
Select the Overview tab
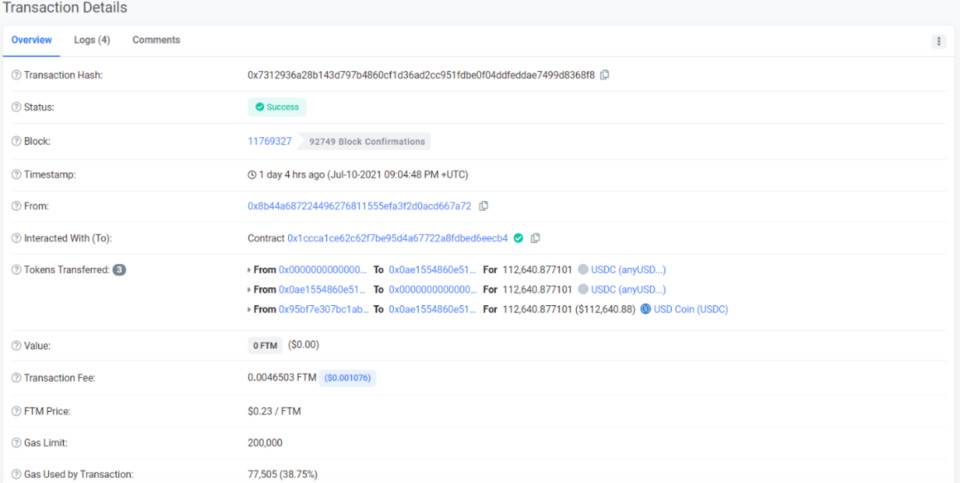click(x=32, y=40)
